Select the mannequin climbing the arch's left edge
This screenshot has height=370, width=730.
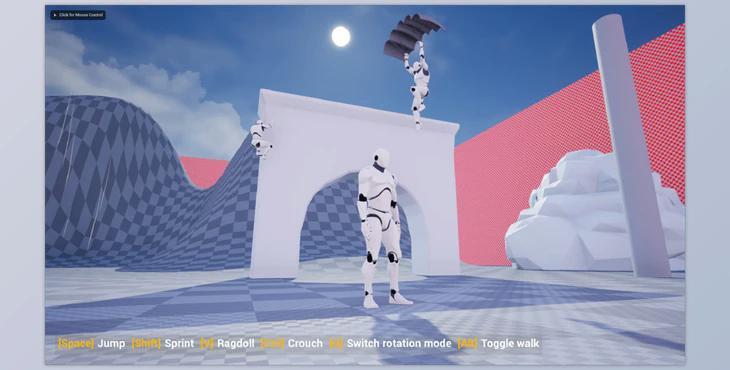pos(261,139)
